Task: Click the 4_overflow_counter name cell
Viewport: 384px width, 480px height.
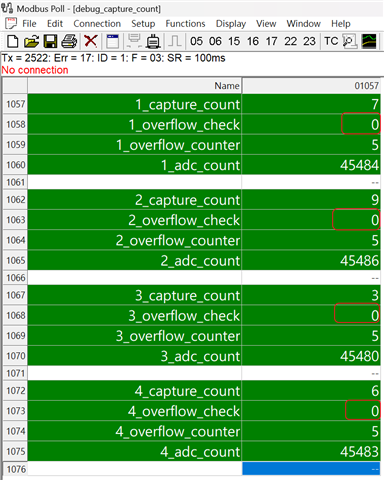Action: (x=134, y=431)
